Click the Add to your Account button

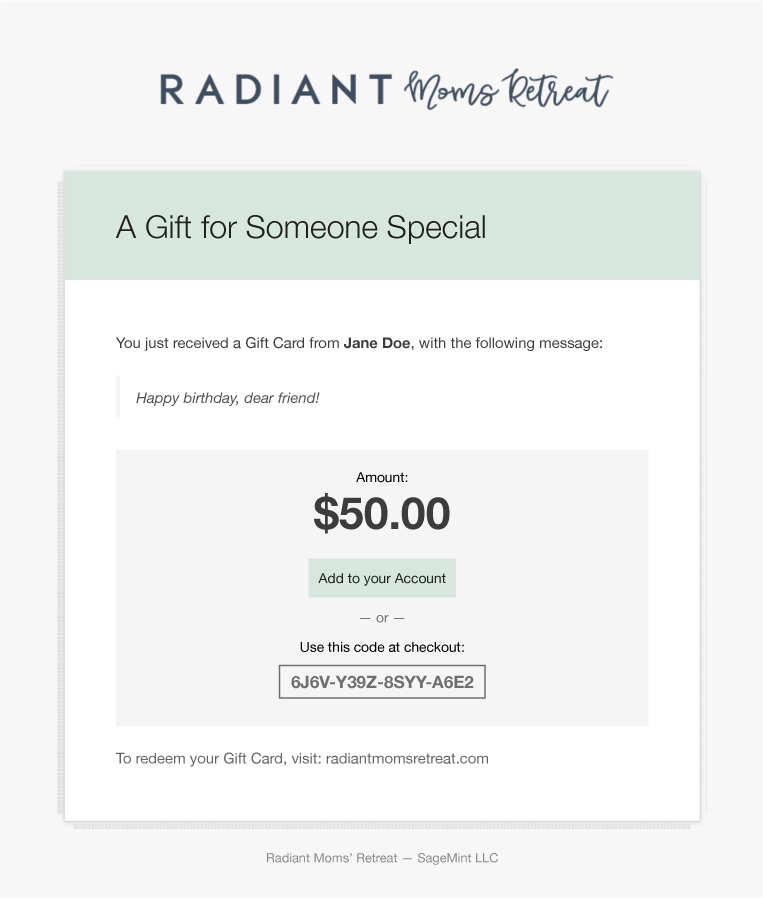click(382, 578)
